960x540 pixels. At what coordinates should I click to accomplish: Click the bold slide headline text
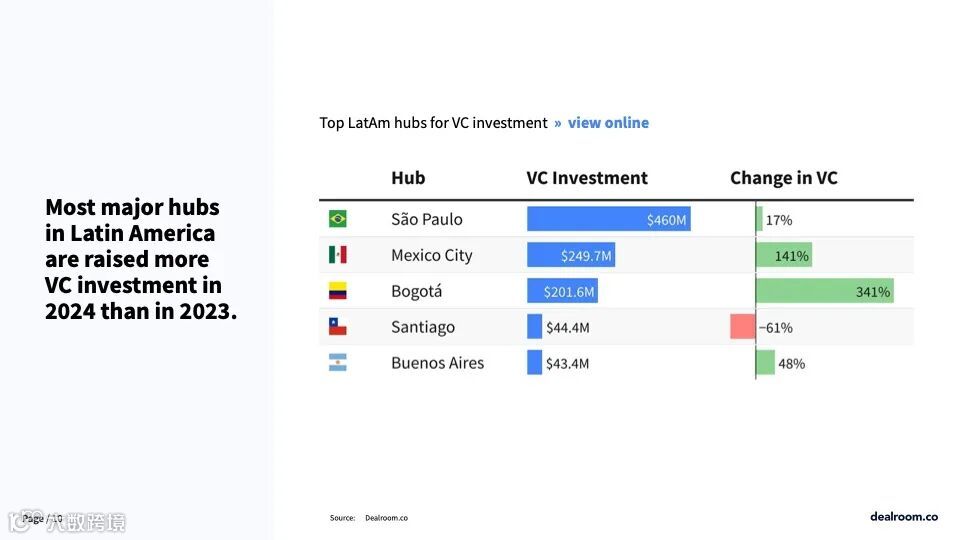tap(140, 259)
